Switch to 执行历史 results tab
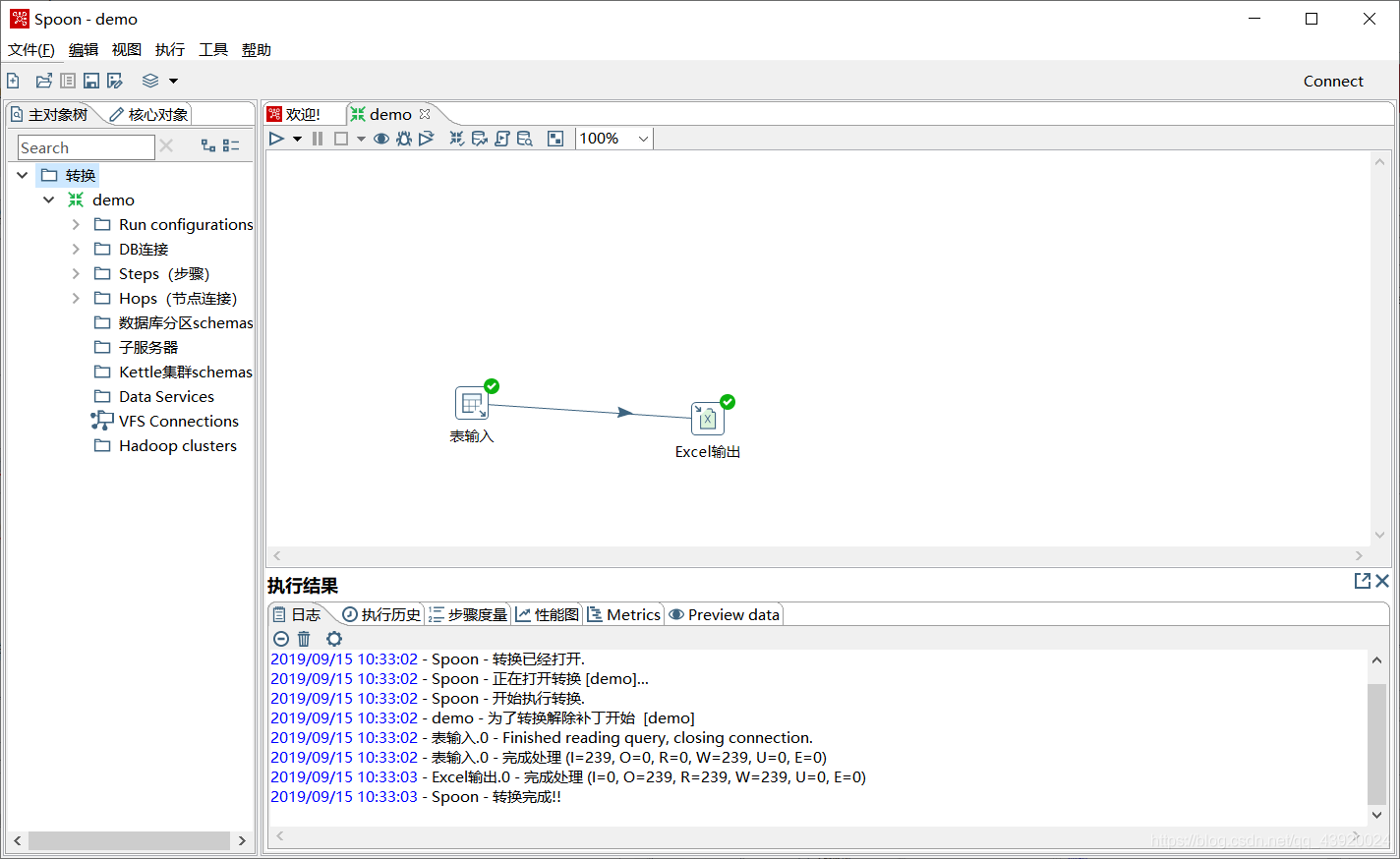 [x=381, y=614]
